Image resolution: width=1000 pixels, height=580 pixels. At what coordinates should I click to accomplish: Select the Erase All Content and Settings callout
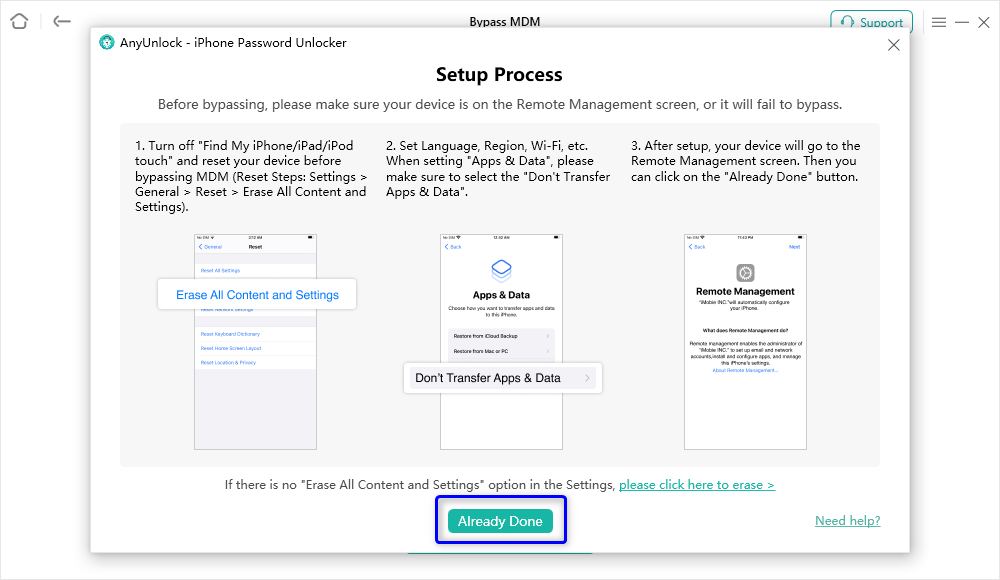(x=257, y=295)
